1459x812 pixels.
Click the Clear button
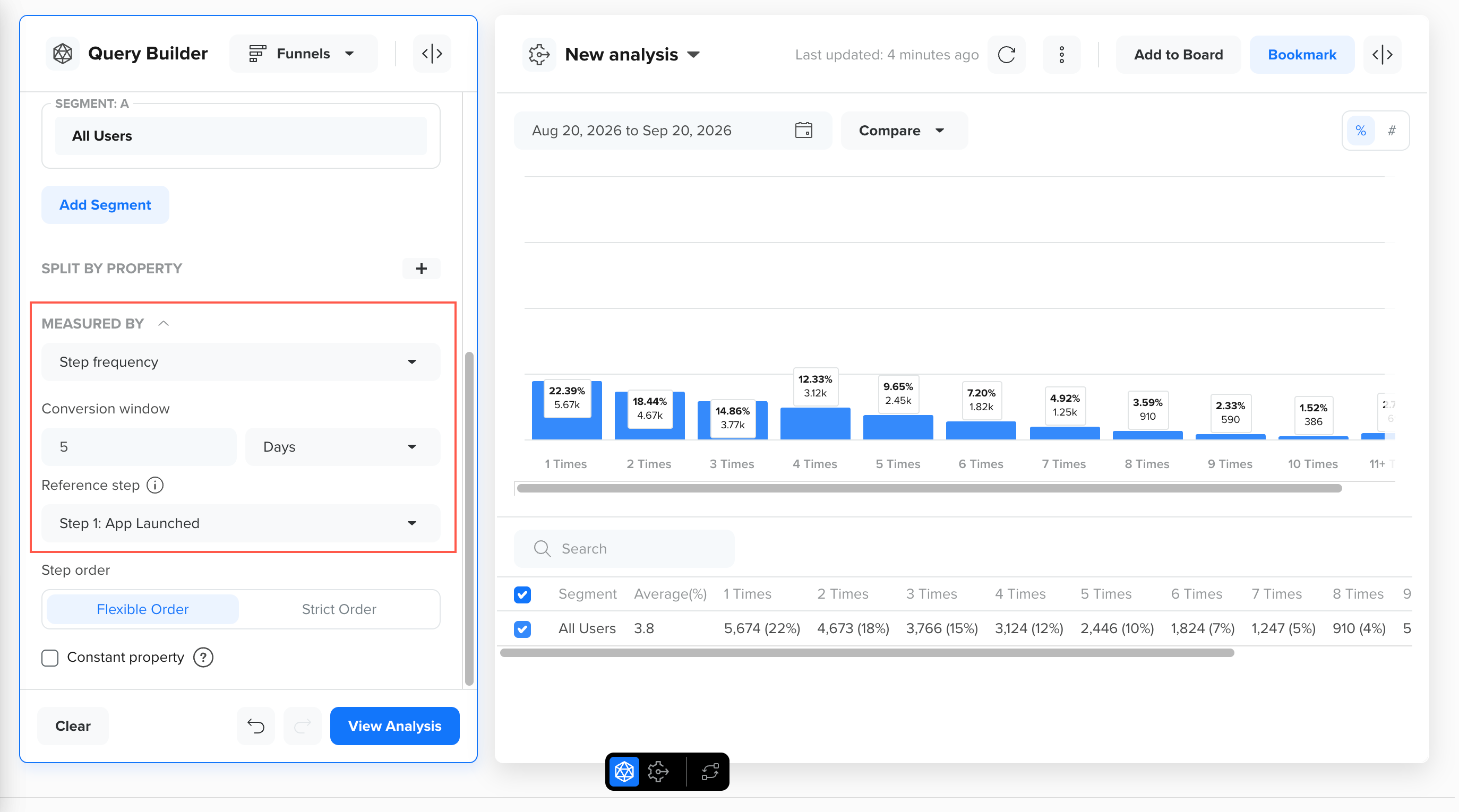(73, 726)
